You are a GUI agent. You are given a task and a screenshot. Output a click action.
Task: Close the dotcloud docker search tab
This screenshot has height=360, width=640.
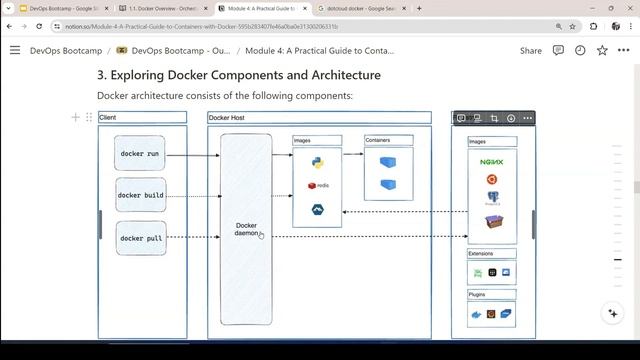[404, 8]
